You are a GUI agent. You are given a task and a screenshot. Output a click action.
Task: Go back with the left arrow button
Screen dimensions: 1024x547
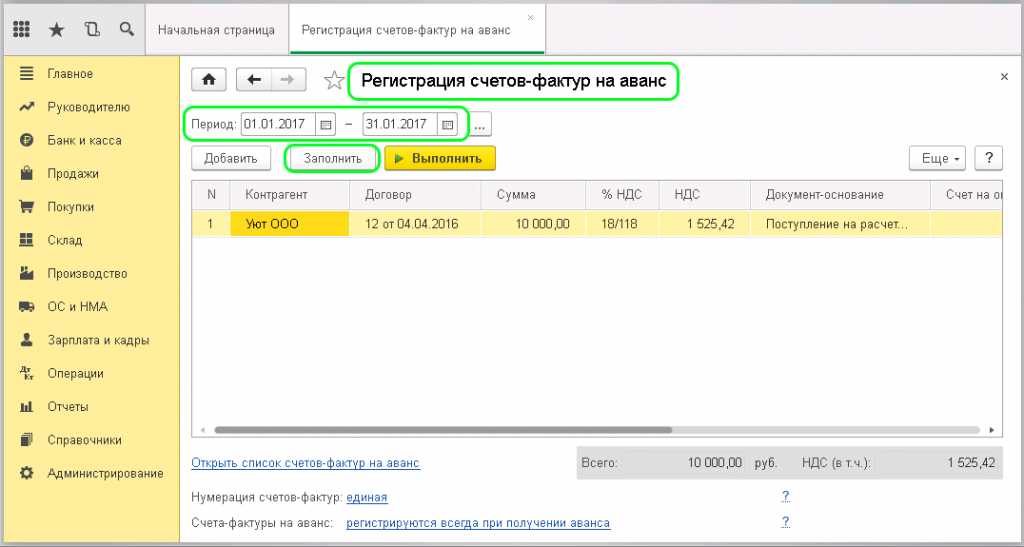point(254,81)
